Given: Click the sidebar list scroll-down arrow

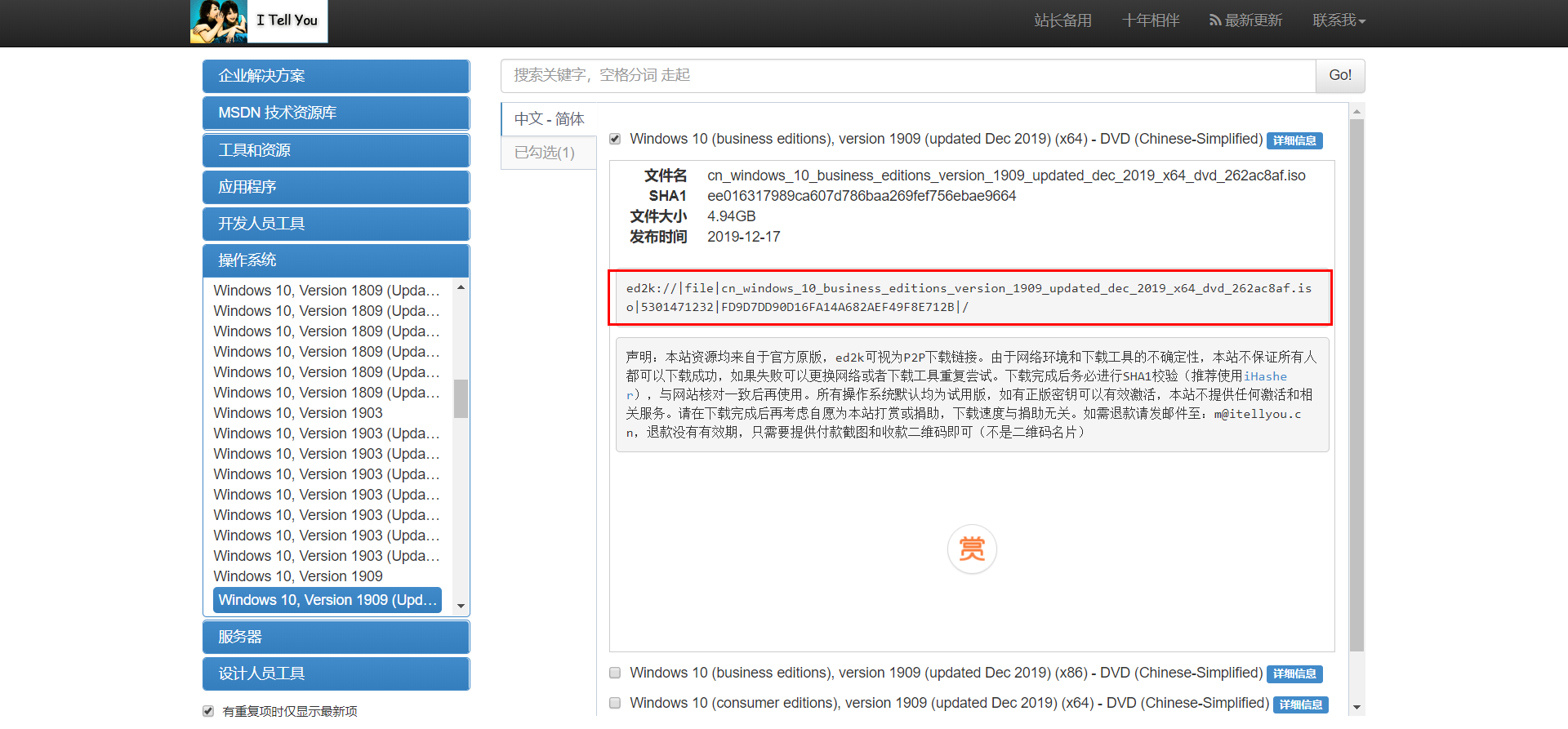Looking at the screenshot, I should 461,606.
